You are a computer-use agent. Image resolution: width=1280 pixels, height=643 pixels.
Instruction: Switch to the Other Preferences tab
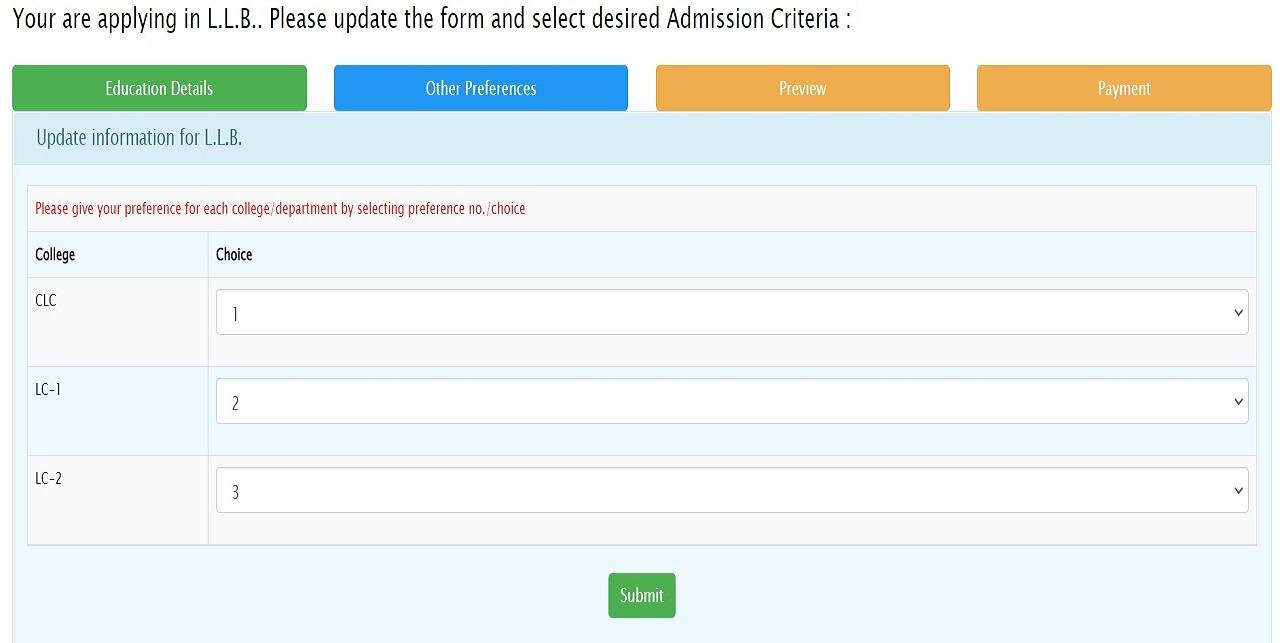click(x=480, y=88)
